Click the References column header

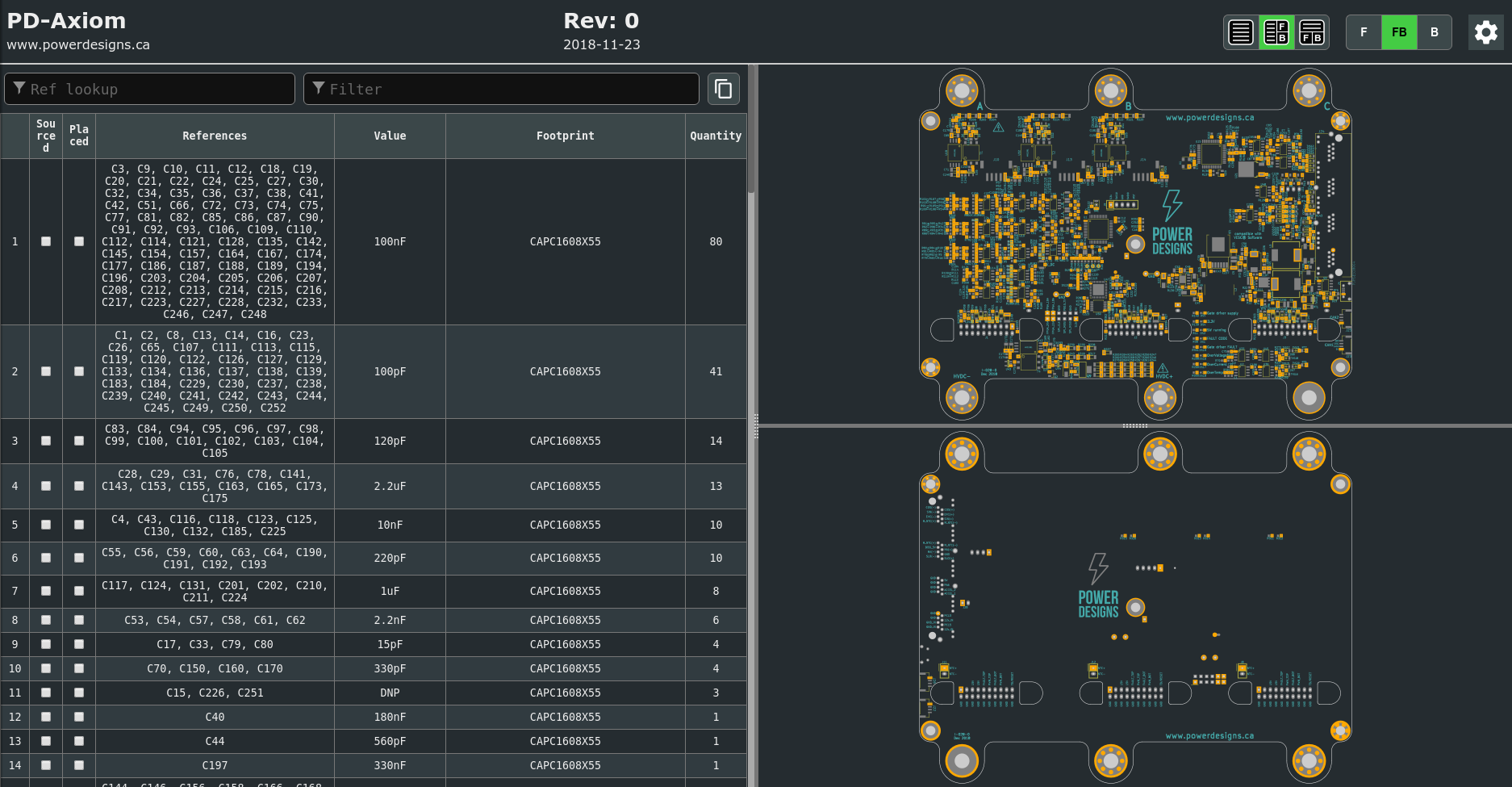point(215,136)
